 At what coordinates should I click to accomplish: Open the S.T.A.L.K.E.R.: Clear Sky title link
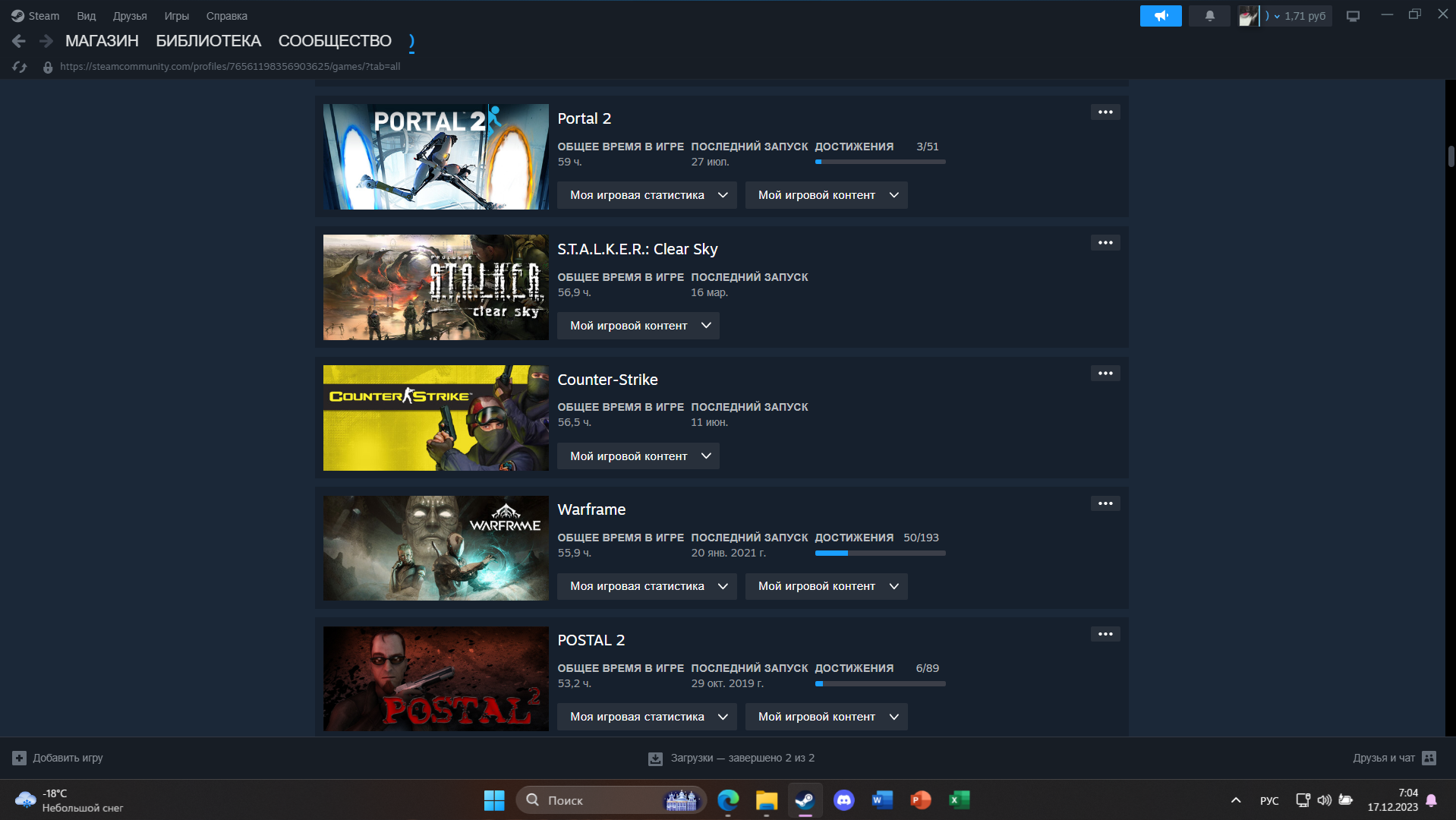click(x=638, y=249)
